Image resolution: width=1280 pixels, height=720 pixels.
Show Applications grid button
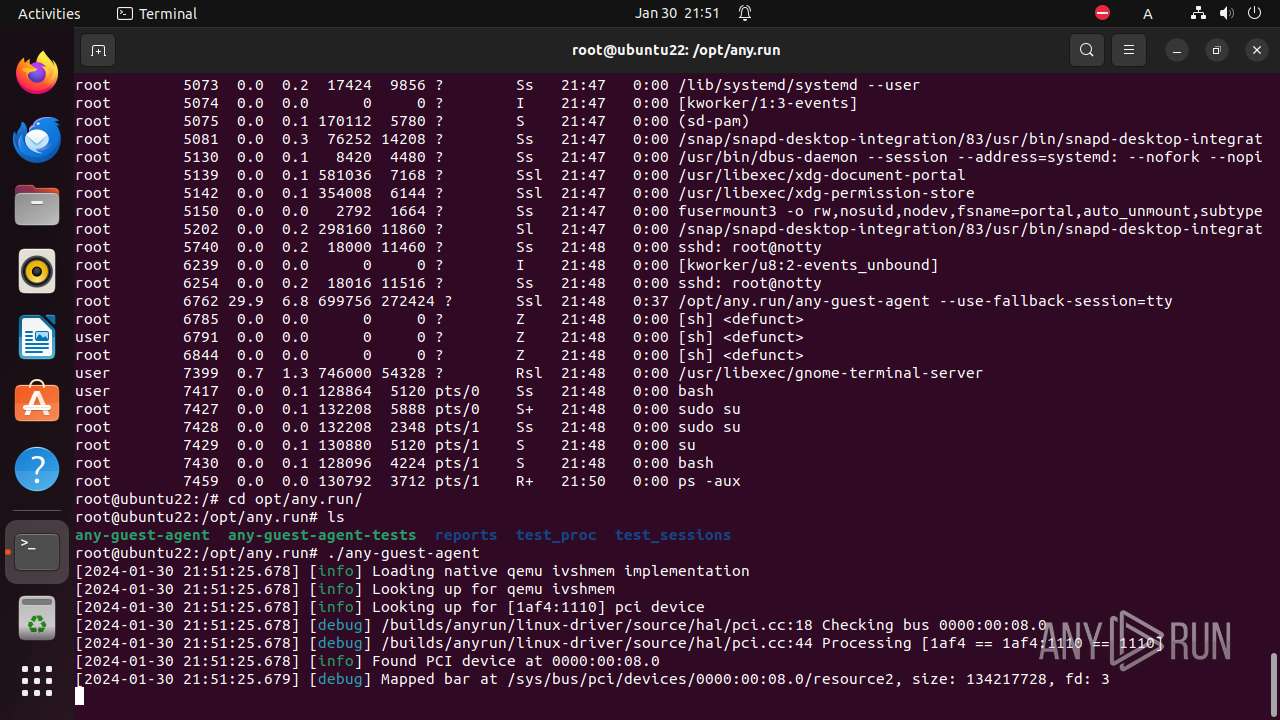point(37,681)
